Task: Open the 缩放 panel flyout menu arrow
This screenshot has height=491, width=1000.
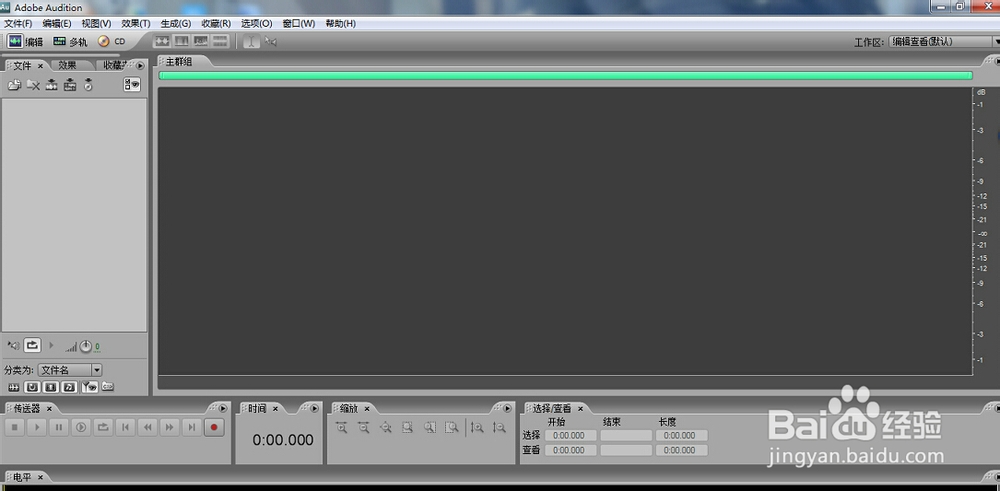Action: click(x=508, y=408)
